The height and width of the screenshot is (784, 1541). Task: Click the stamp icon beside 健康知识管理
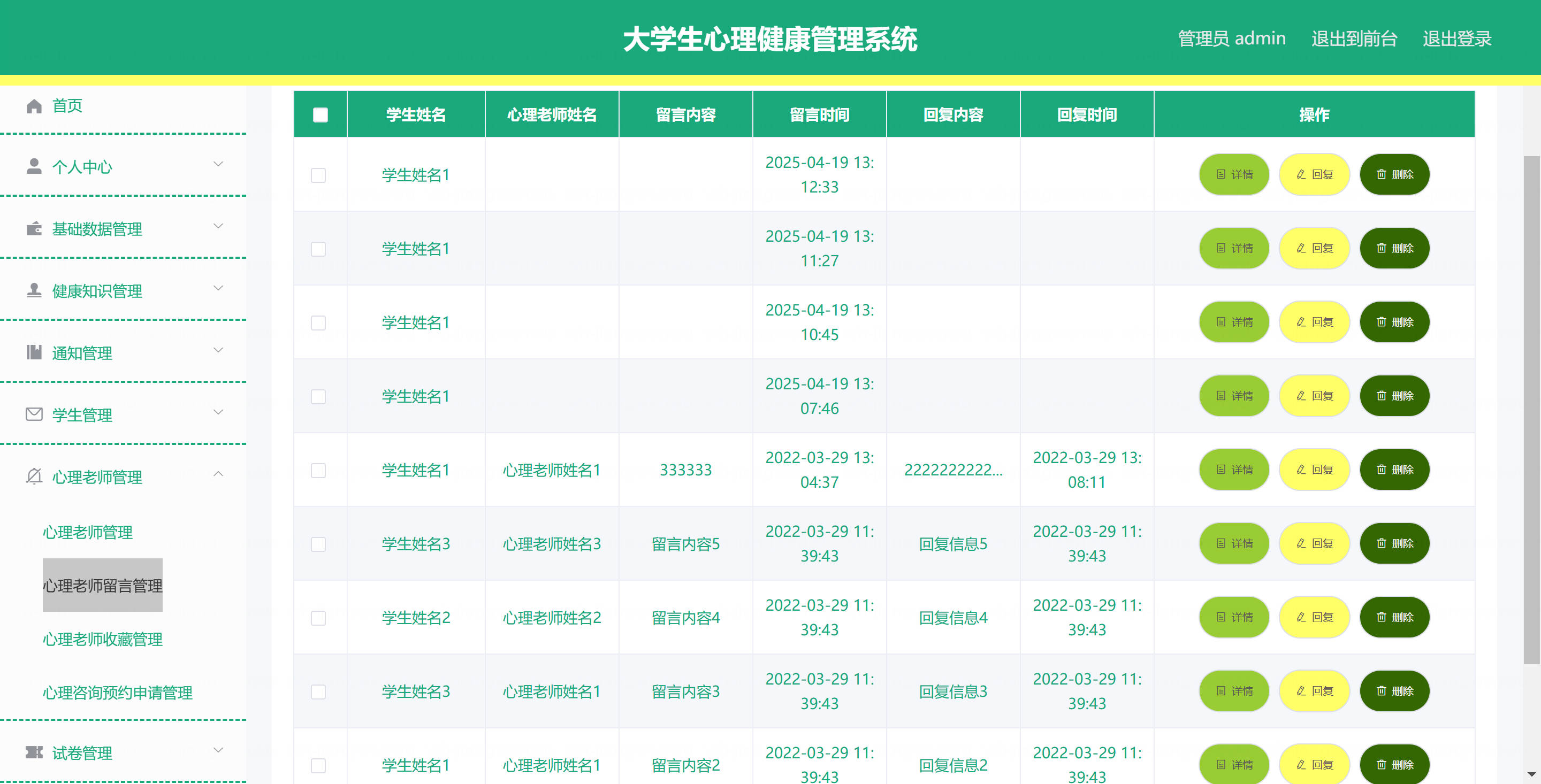34,290
